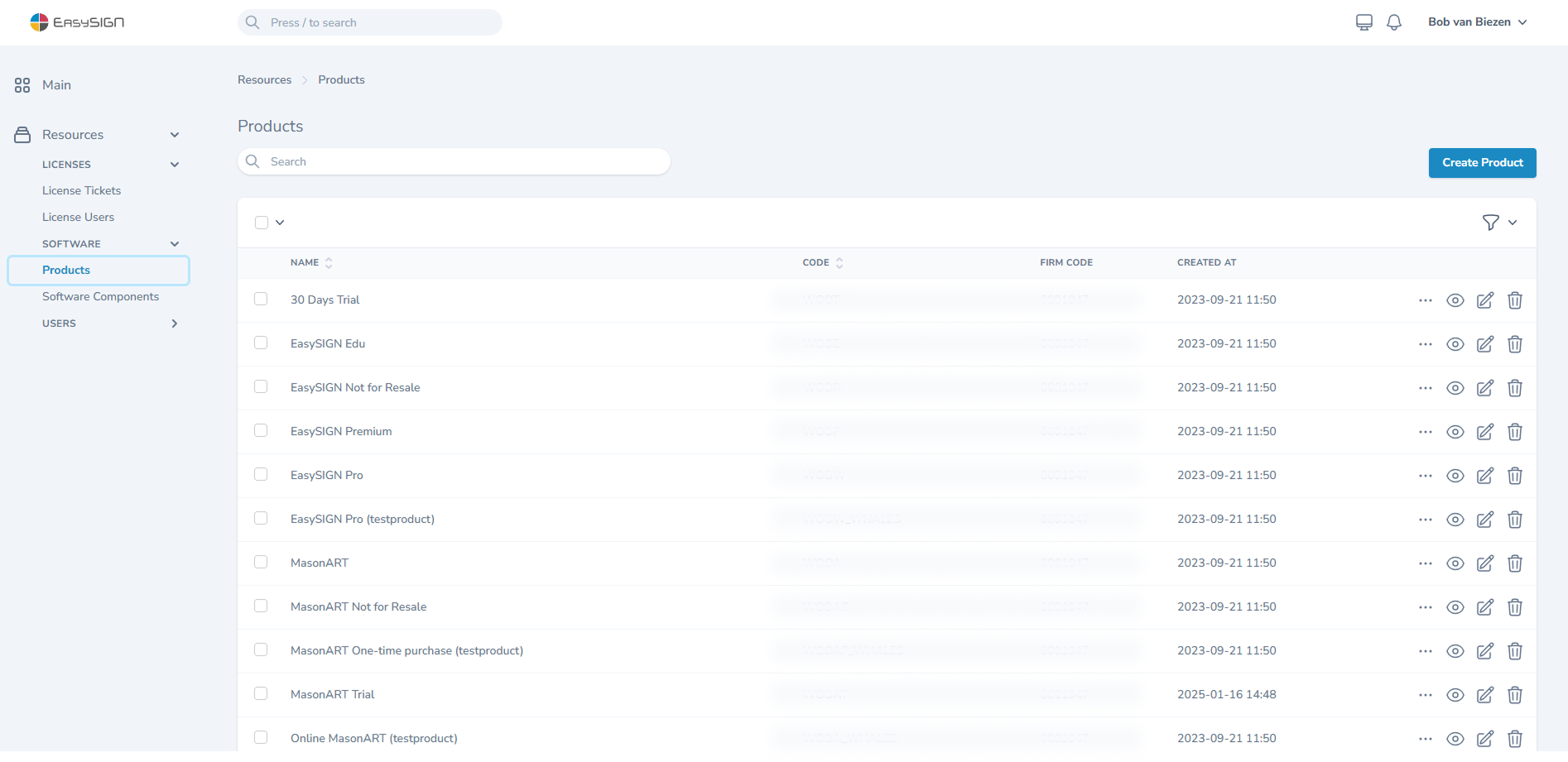View the EasySIGN Edu product
This screenshot has width=1568, height=762.
pos(1455,344)
